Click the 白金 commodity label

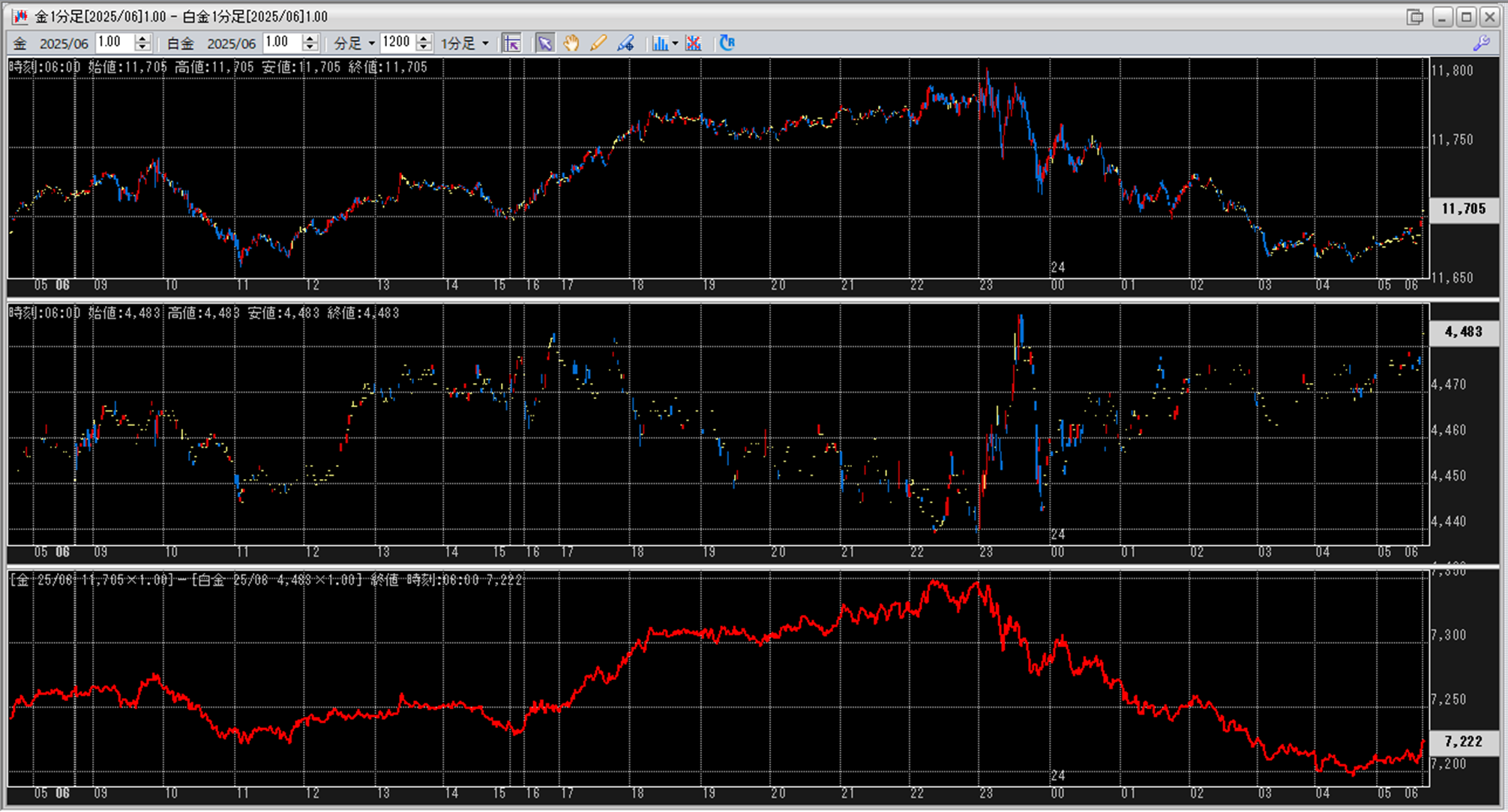point(181,43)
